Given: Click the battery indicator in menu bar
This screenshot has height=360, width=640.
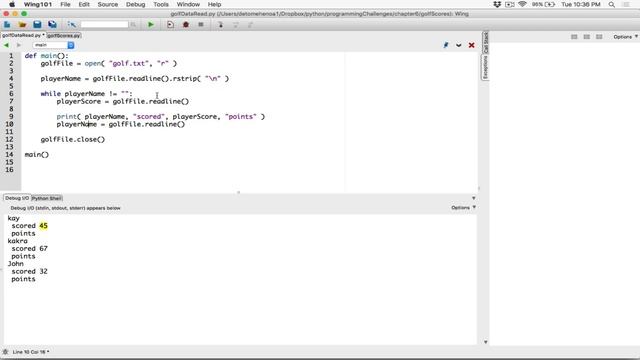Looking at the screenshot, I should (x=543, y=4).
